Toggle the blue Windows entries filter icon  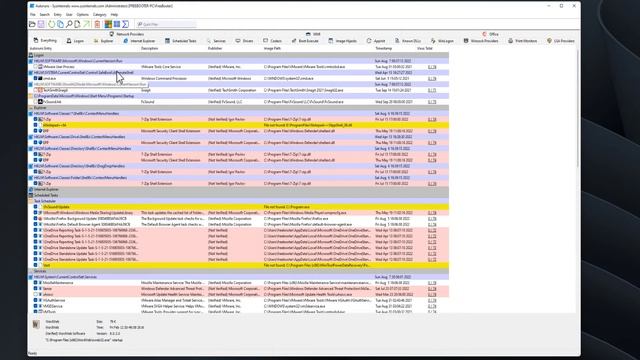pyautogui.click(x=117, y=24)
